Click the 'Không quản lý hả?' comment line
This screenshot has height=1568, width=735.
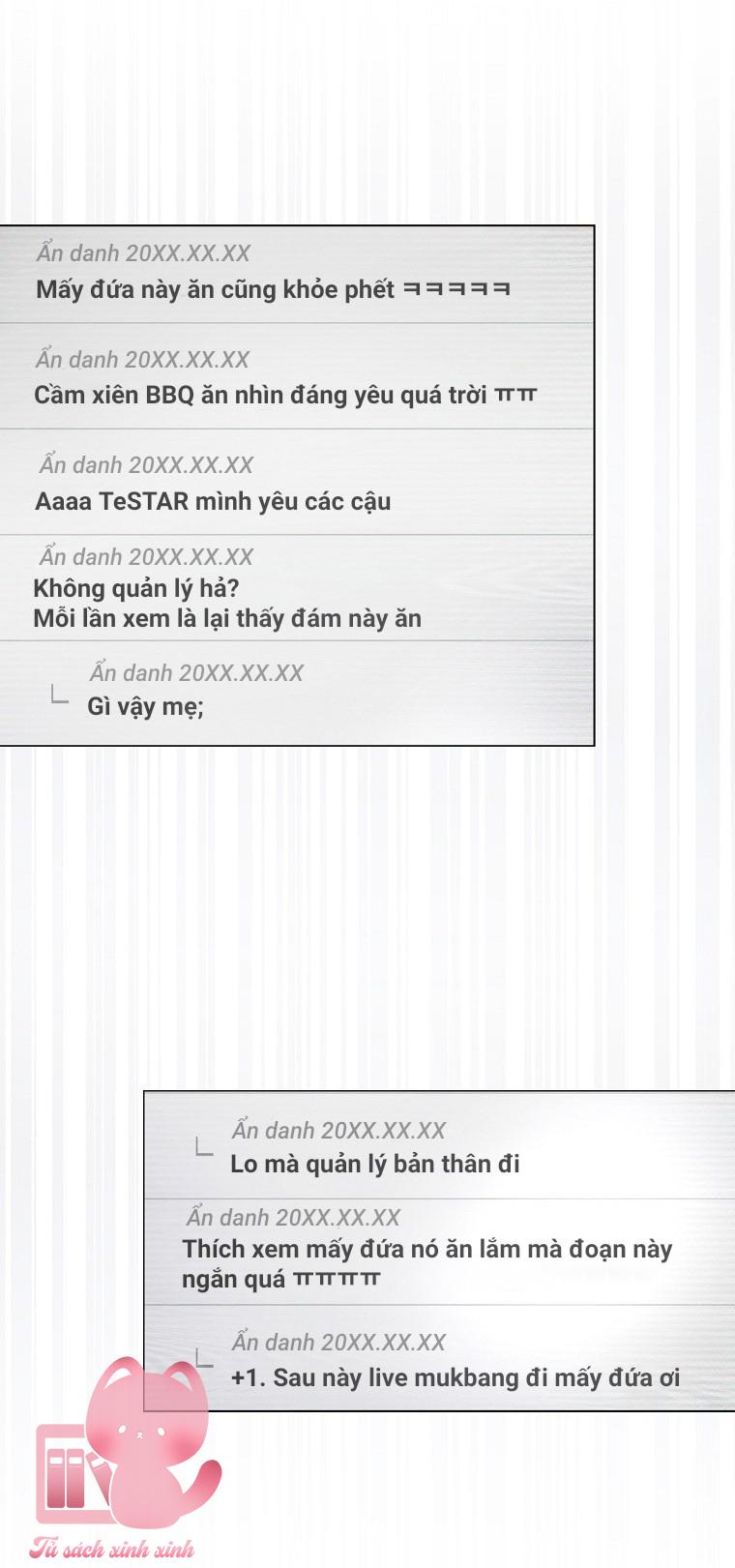tap(136, 588)
